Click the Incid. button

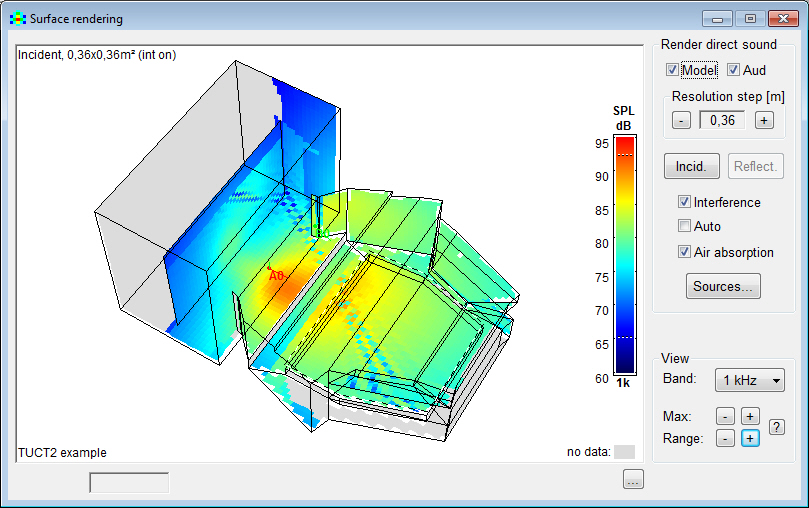[x=692, y=166]
